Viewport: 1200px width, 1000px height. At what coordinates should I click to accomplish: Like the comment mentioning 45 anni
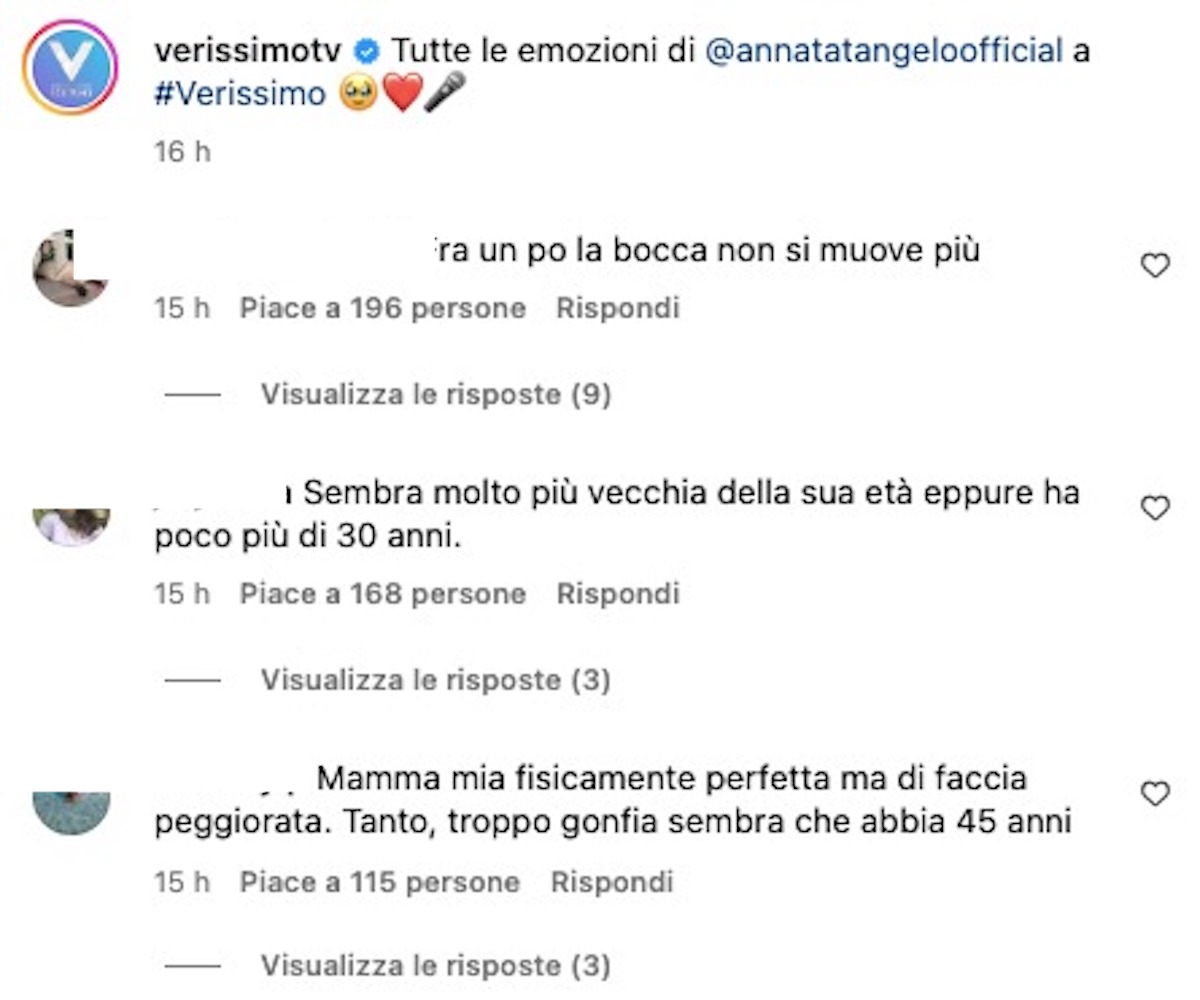(x=1155, y=794)
